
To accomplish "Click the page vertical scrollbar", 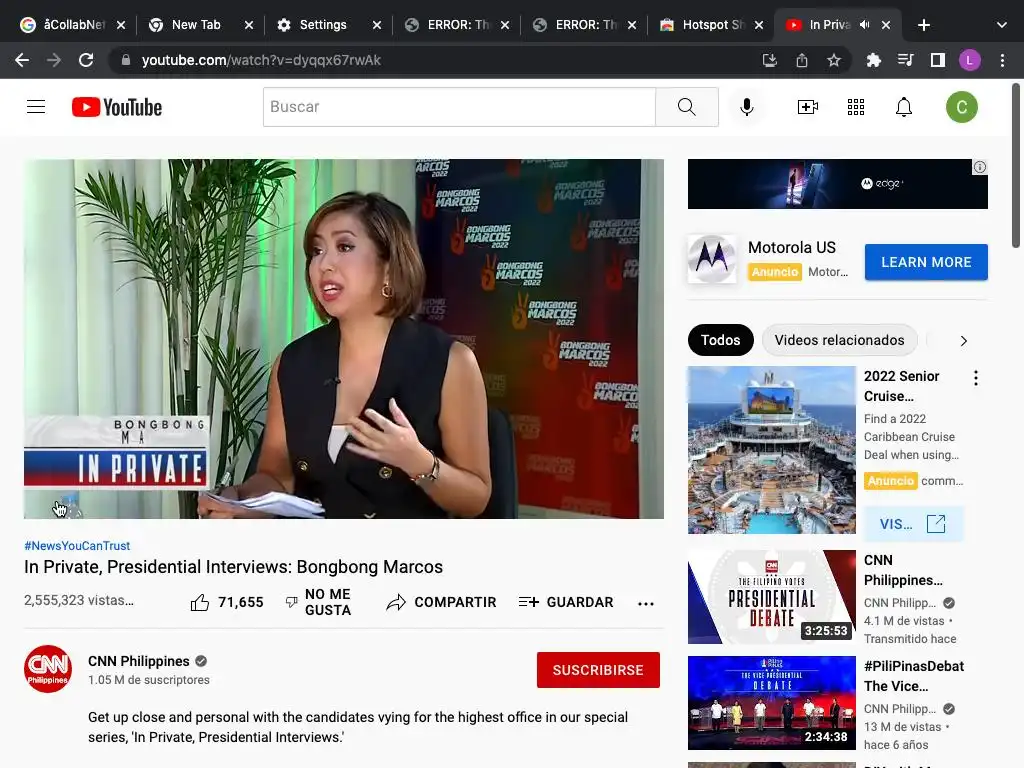I will click(1016, 166).
